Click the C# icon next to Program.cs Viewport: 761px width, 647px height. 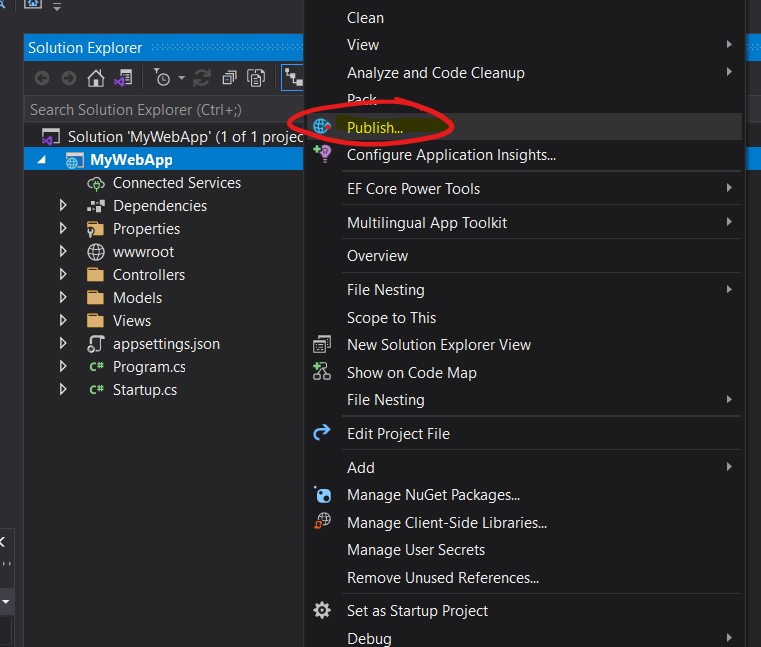96,366
